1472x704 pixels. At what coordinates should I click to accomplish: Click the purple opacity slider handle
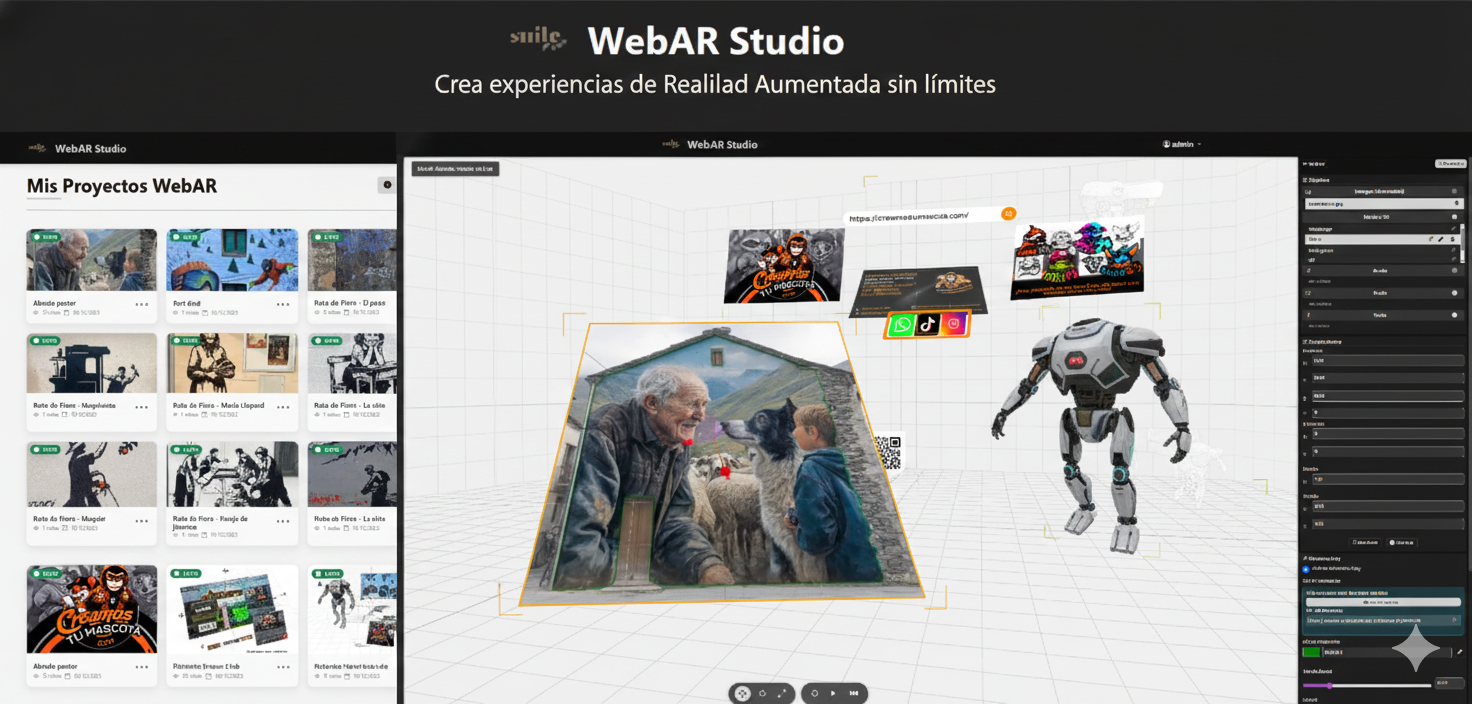coord(1330,685)
